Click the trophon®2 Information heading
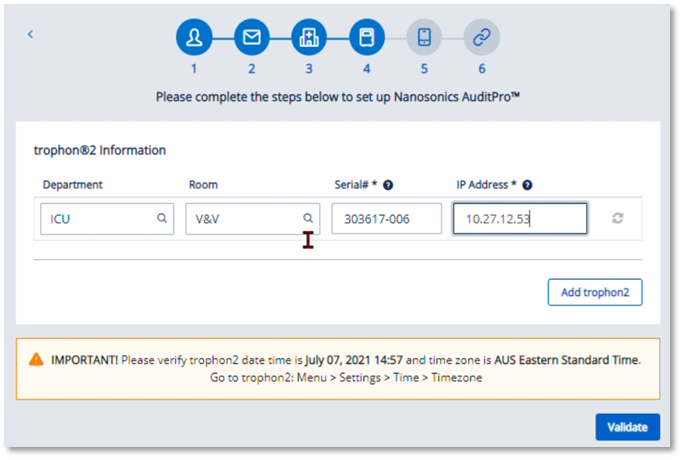The width and height of the screenshot is (683, 460). click(100, 150)
